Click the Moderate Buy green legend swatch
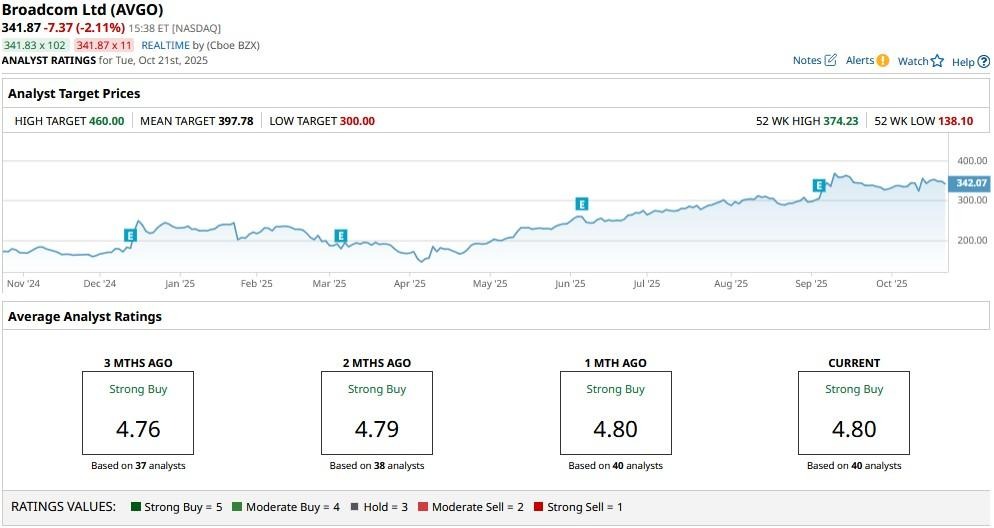Viewport: 994px width, 528px height. (237, 507)
